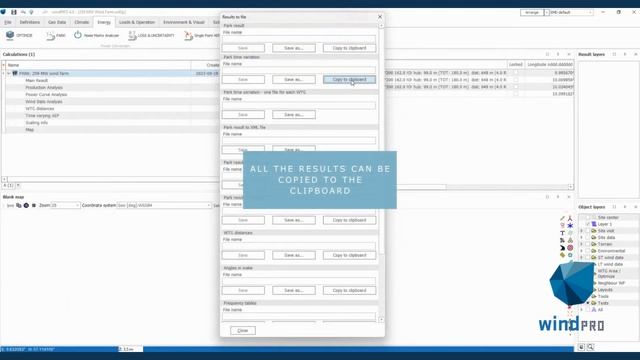Select the text T object tool
This screenshot has height=360, width=640.
pos(562,233)
